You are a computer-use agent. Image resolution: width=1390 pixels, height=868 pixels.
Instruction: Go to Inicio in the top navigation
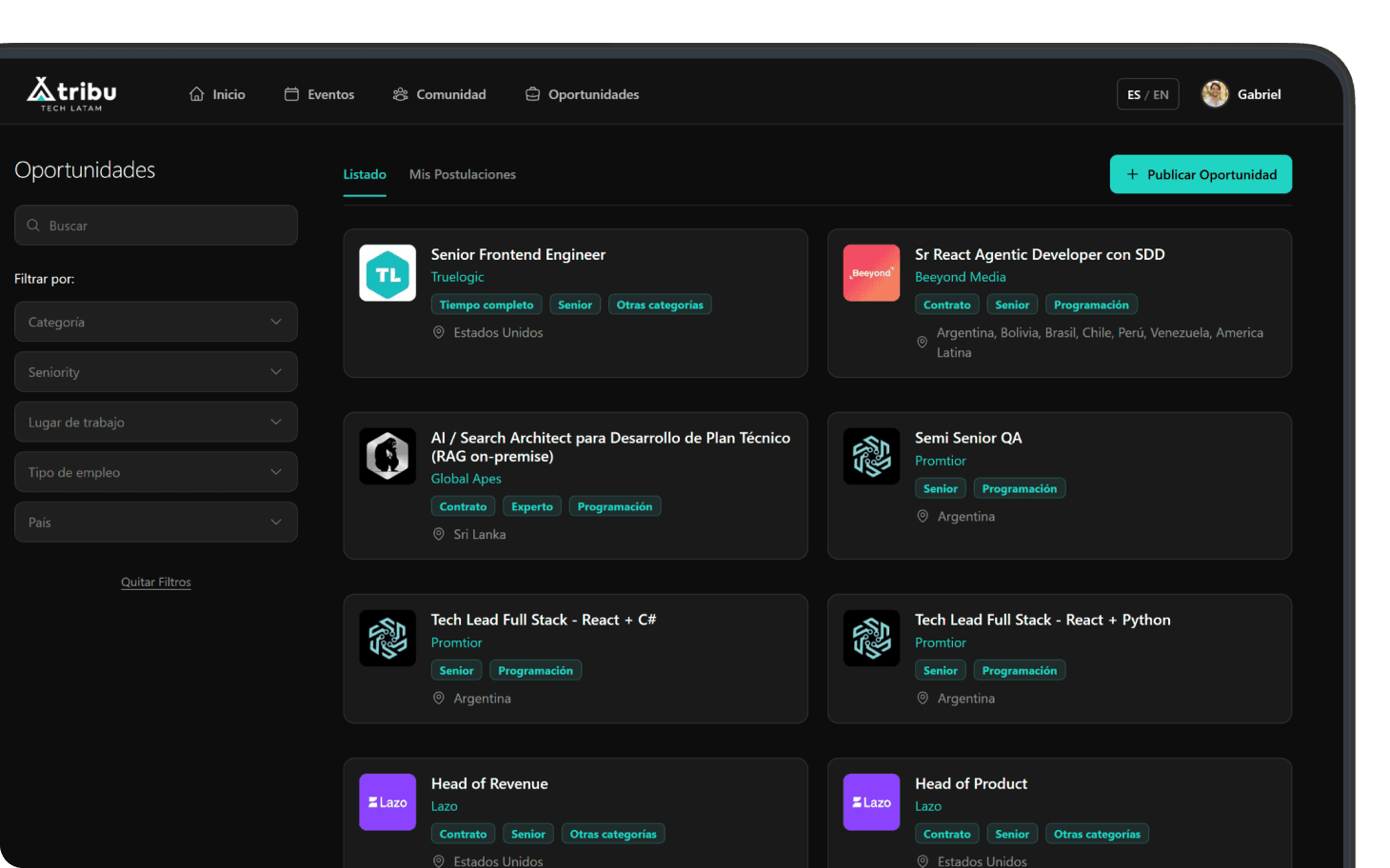[x=217, y=94]
